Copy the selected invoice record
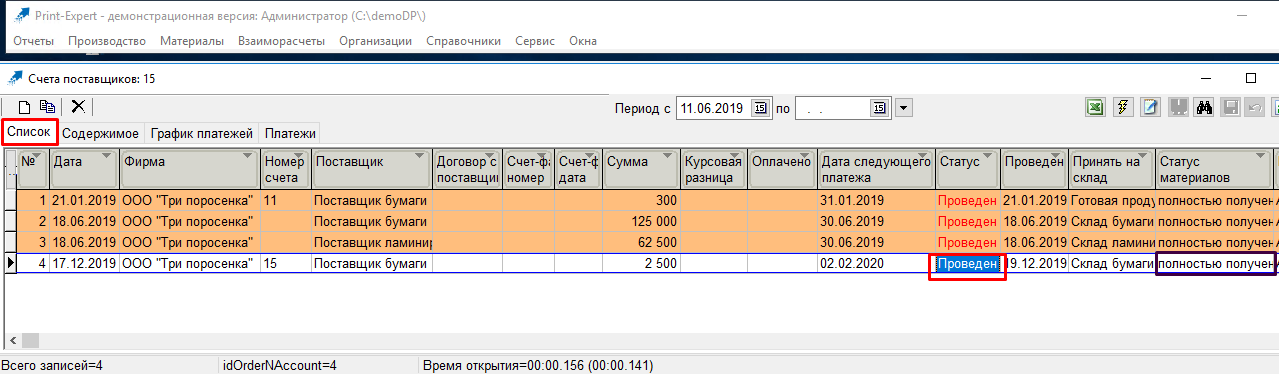Image resolution: width=1279 pixels, height=374 pixels. coord(47,107)
